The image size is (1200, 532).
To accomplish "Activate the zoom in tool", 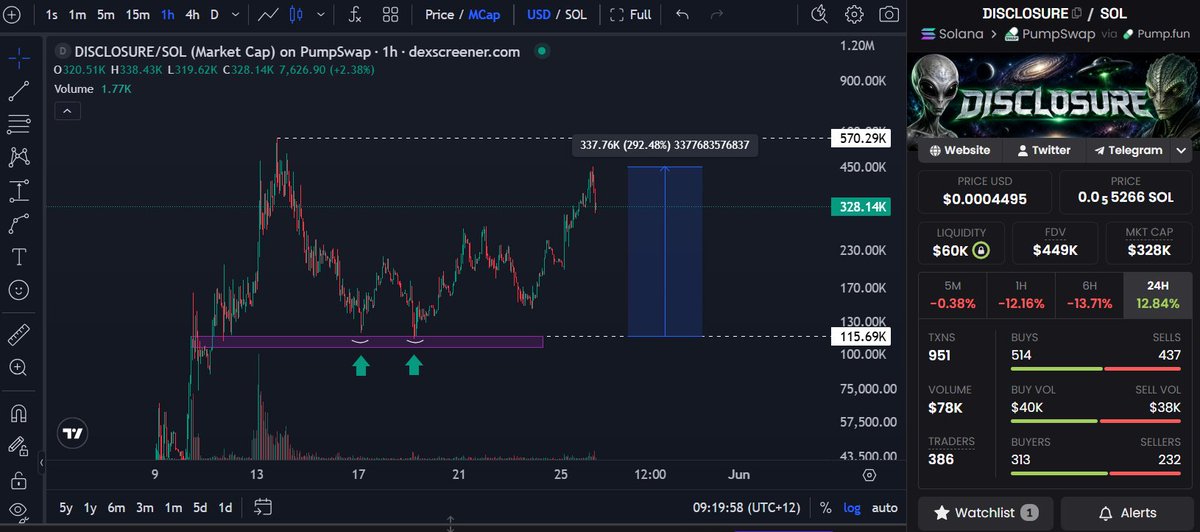I will point(19,367).
